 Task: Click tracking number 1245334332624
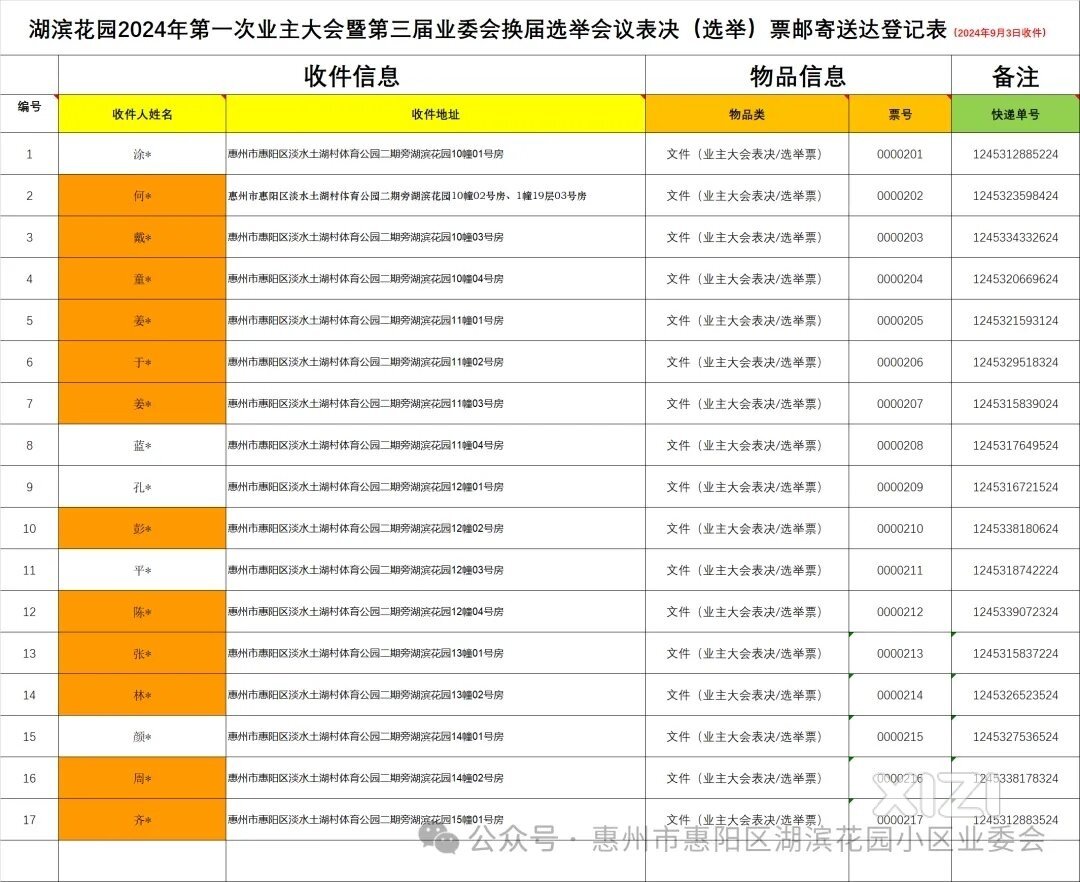tap(1015, 238)
